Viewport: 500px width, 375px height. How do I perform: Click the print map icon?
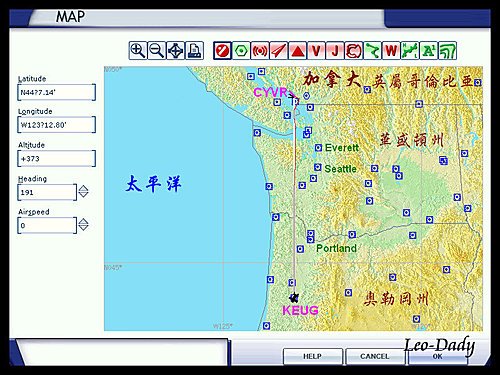[x=194, y=51]
